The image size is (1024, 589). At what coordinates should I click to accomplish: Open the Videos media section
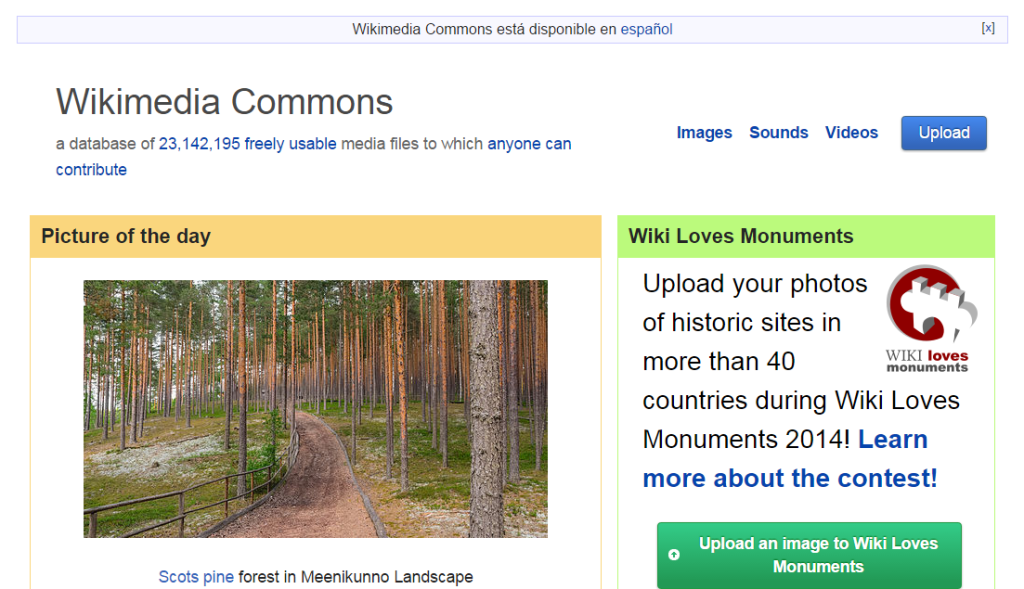pos(851,132)
